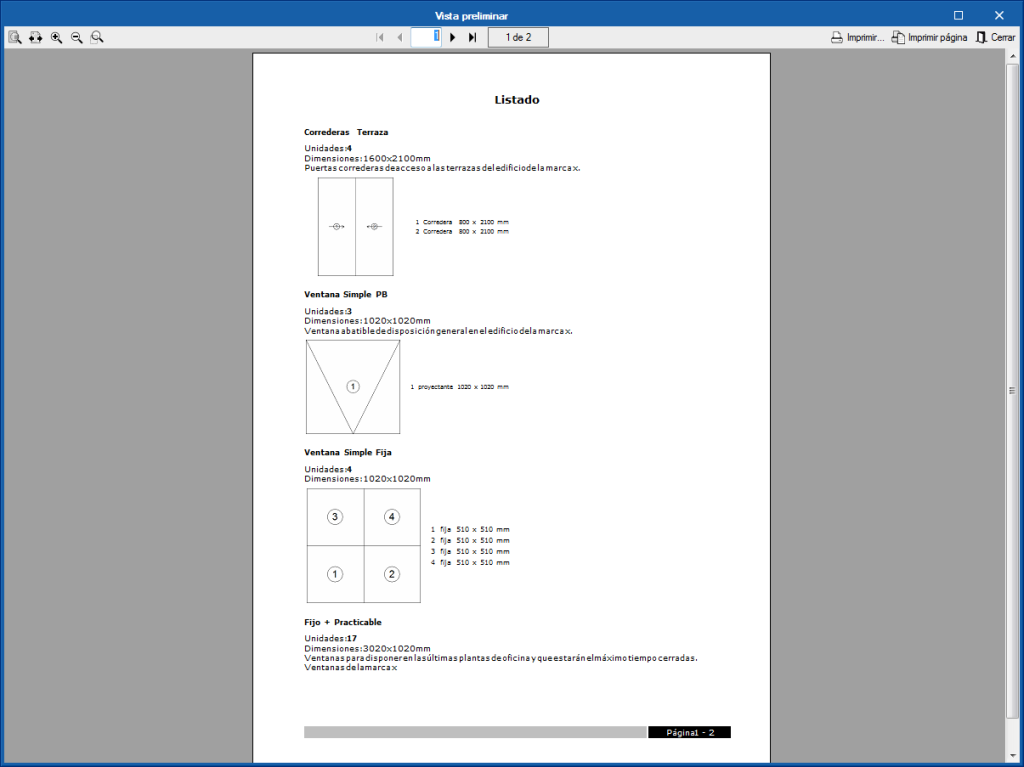Go to the first page
The image size is (1024, 767).
tap(380, 37)
